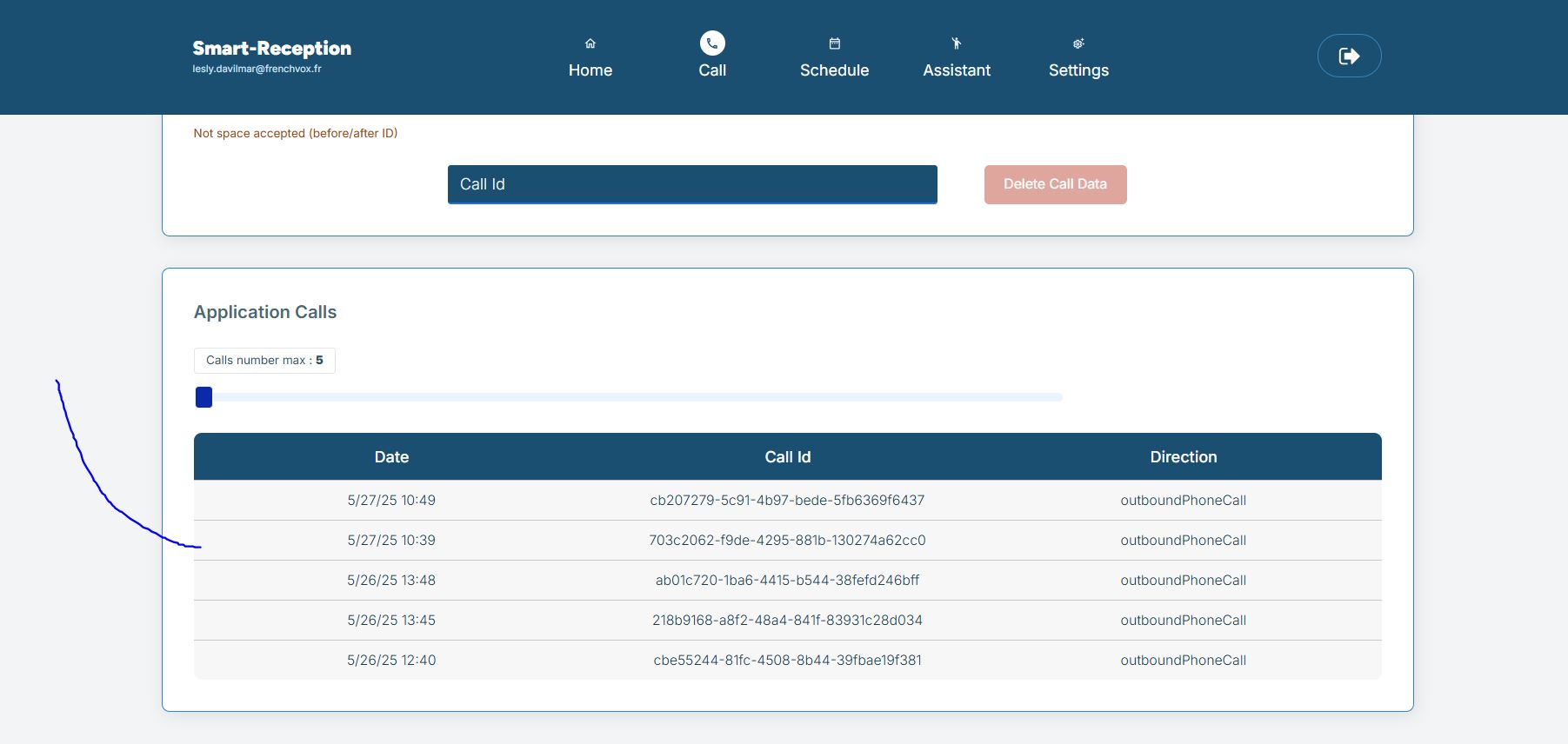Click the Date column header
The image size is (1568, 744).
click(391, 457)
